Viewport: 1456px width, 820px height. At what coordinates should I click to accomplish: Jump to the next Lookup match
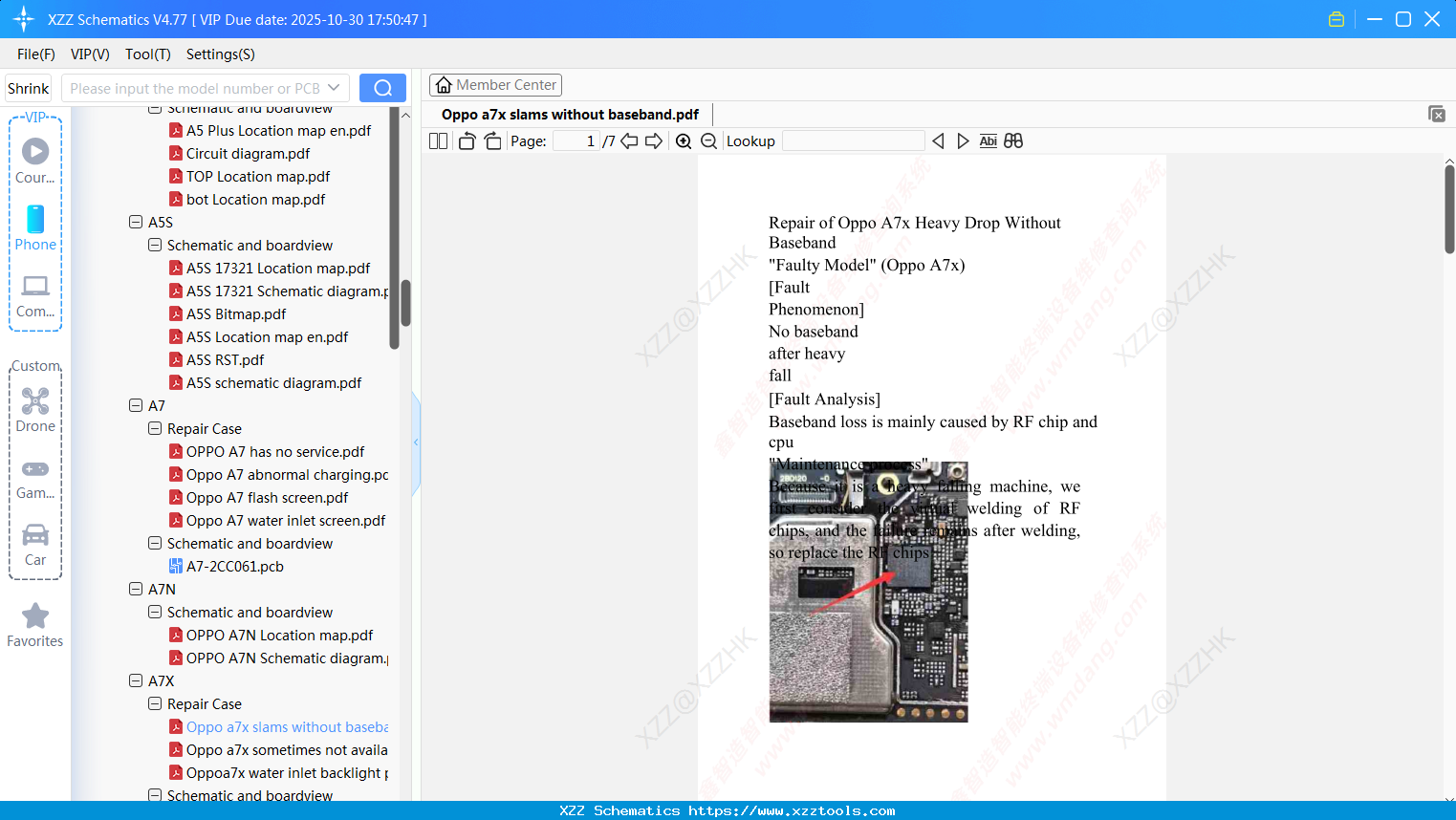pos(963,141)
